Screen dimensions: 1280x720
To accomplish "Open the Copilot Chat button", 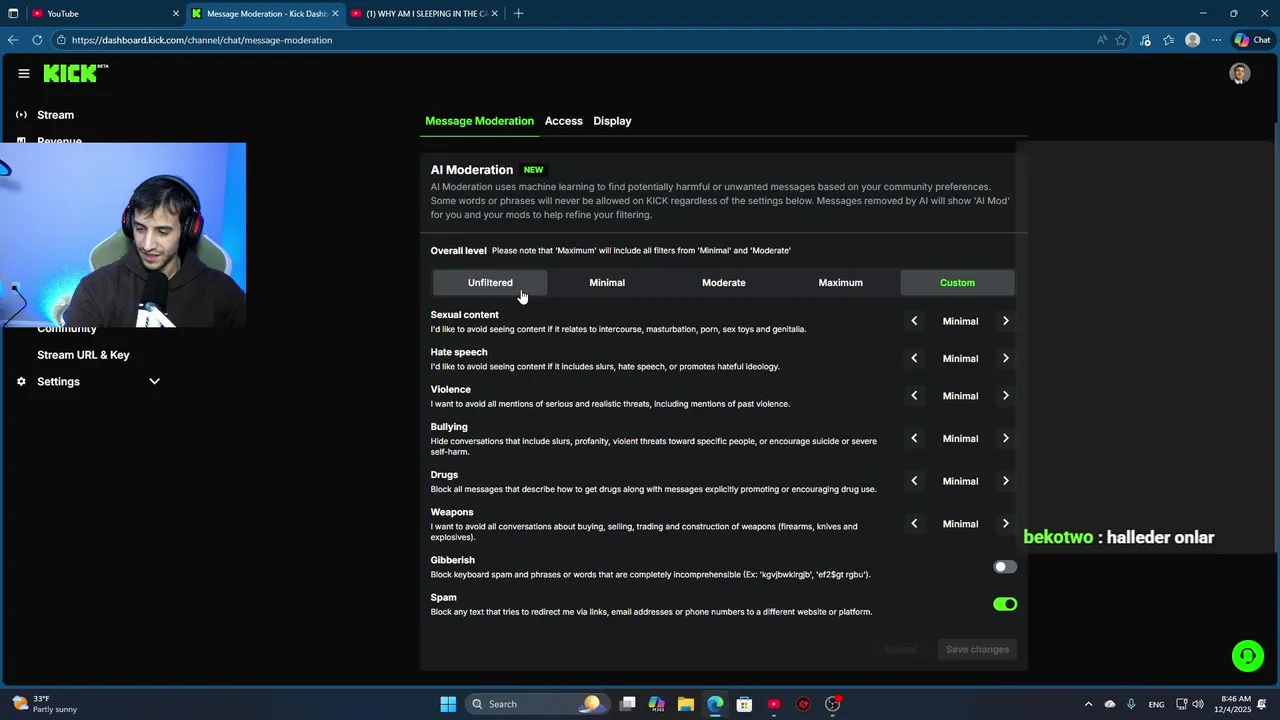I will tap(1252, 40).
